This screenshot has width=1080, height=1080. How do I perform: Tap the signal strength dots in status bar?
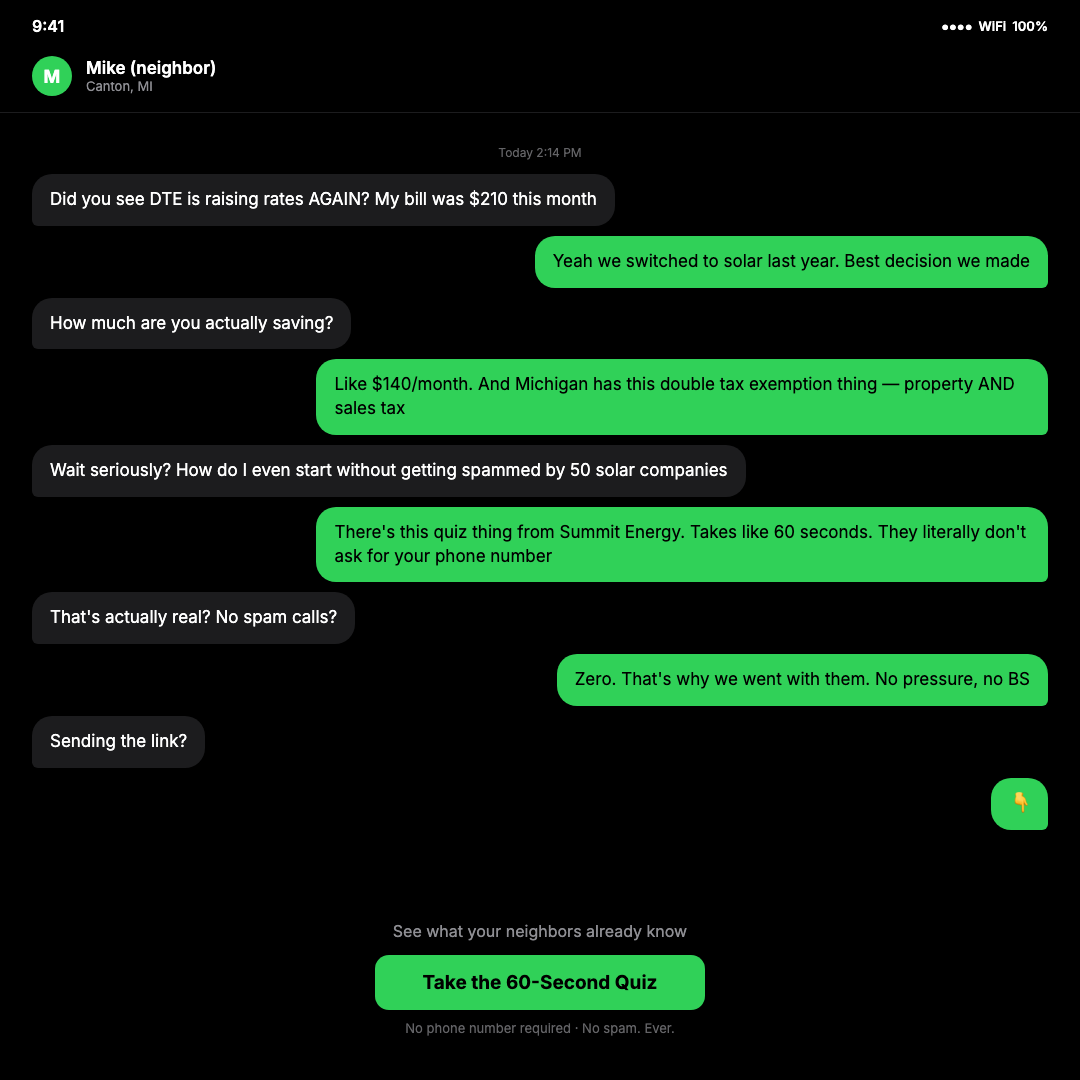(x=956, y=27)
